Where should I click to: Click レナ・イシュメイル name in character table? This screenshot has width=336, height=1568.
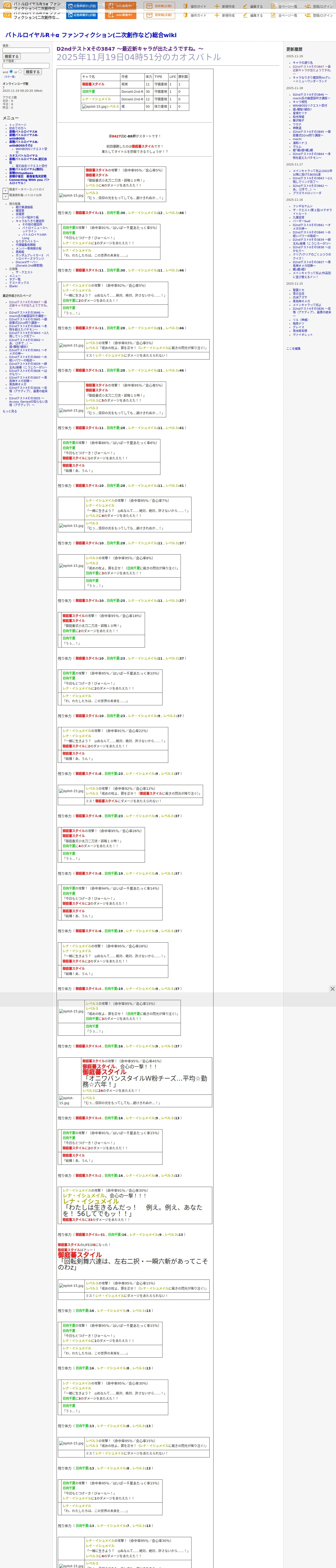(x=96, y=99)
